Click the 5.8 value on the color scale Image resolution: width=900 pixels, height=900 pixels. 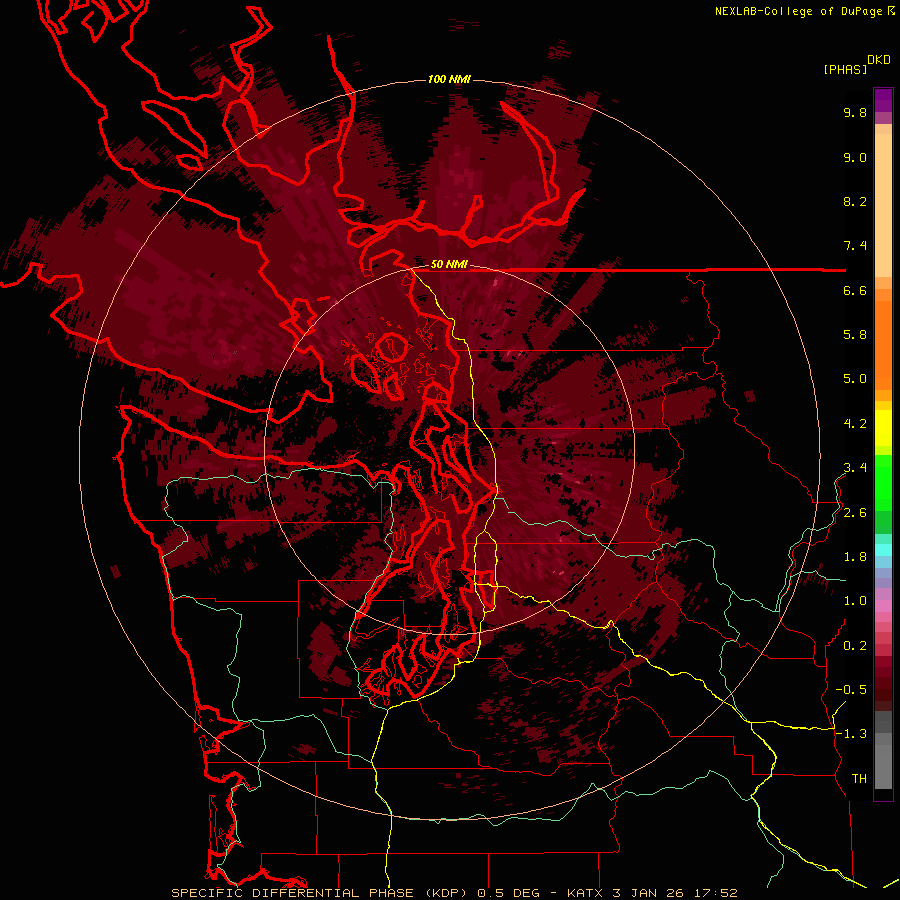coord(855,334)
